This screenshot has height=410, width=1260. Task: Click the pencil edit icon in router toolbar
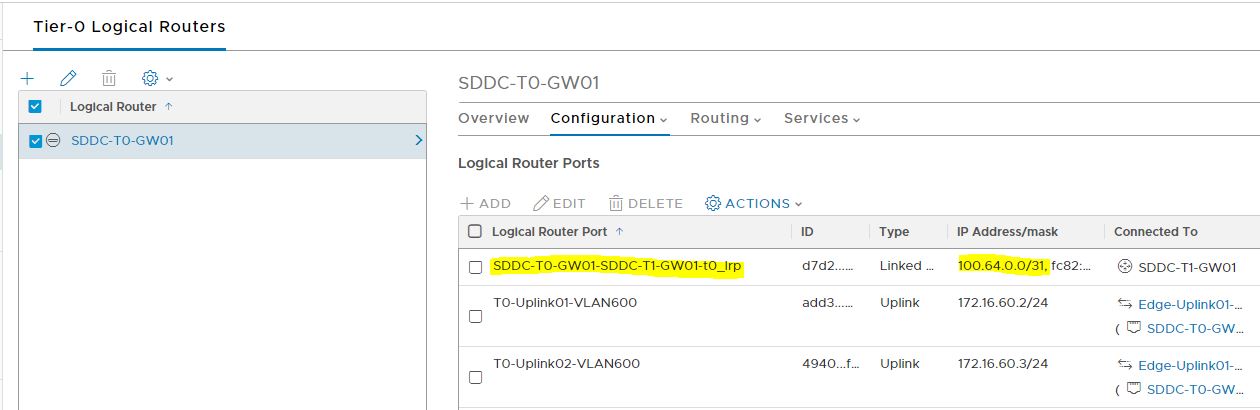(68, 78)
